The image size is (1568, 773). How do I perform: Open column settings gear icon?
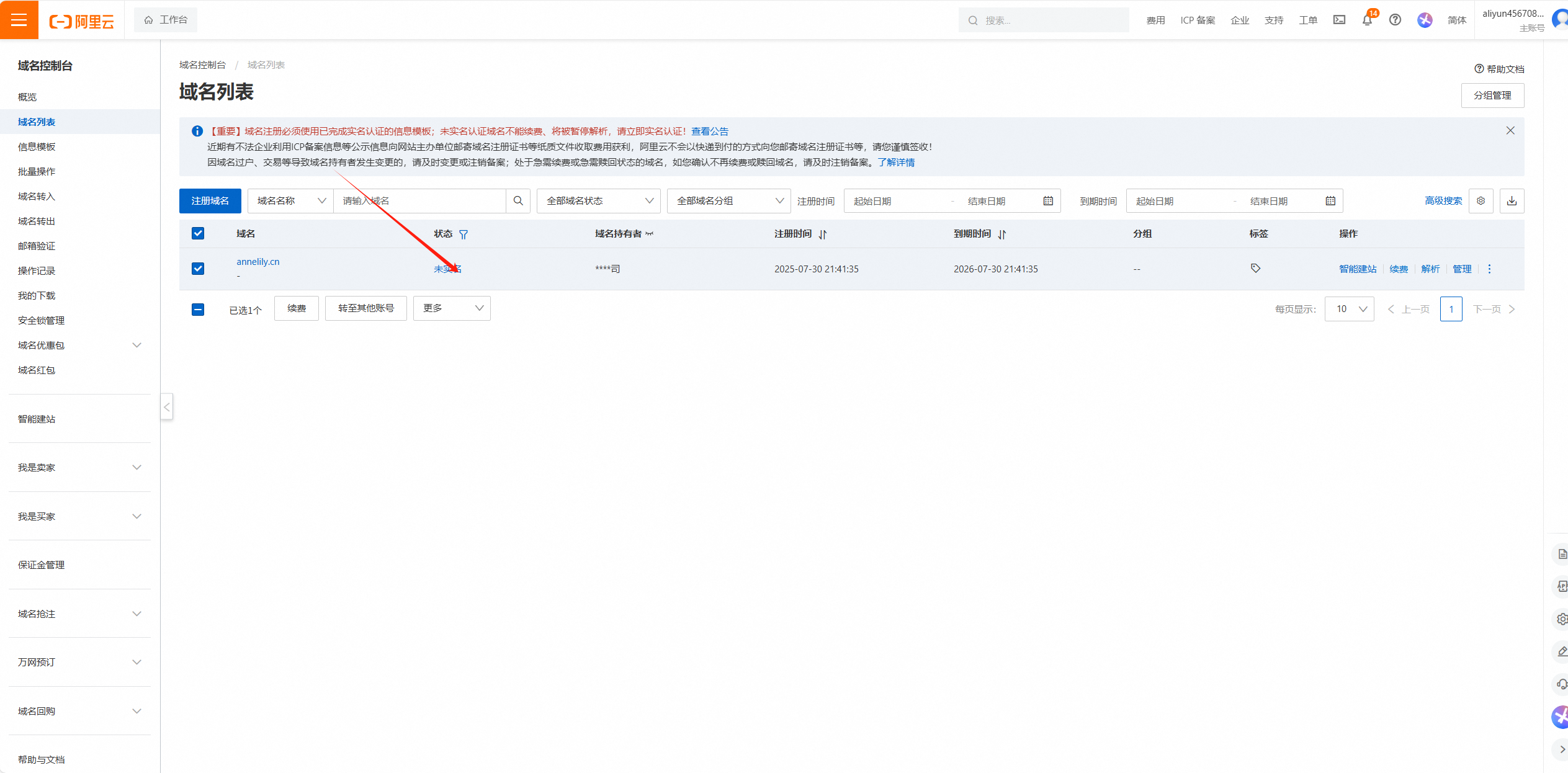click(x=1481, y=201)
